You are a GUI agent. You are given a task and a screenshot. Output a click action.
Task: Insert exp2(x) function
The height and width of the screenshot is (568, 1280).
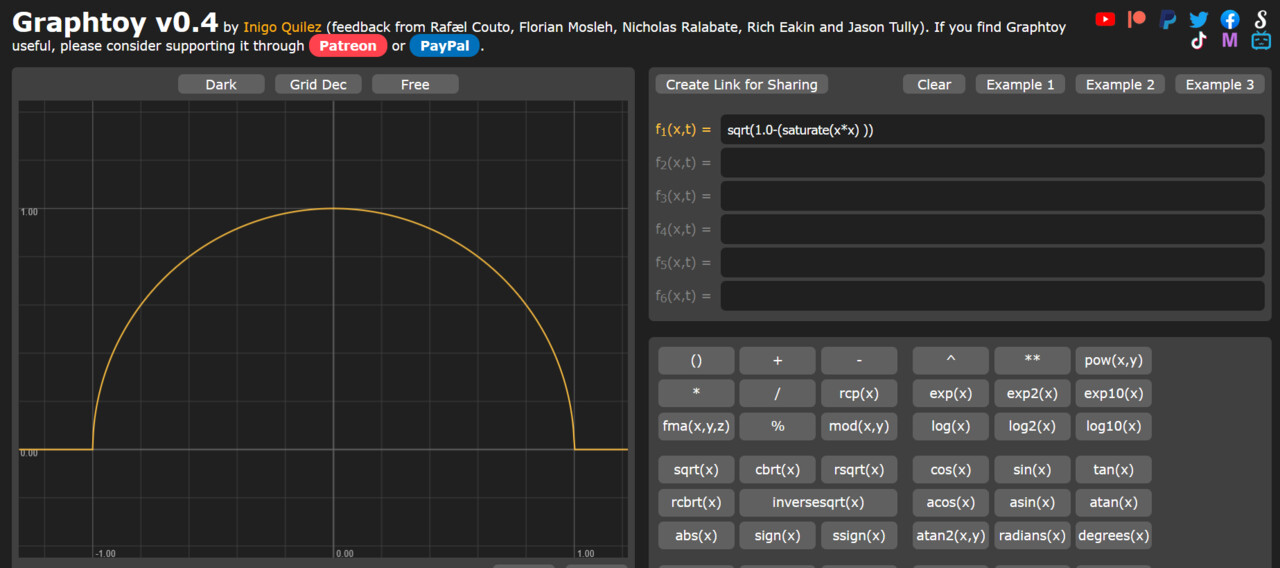click(x=1032, y=393)
